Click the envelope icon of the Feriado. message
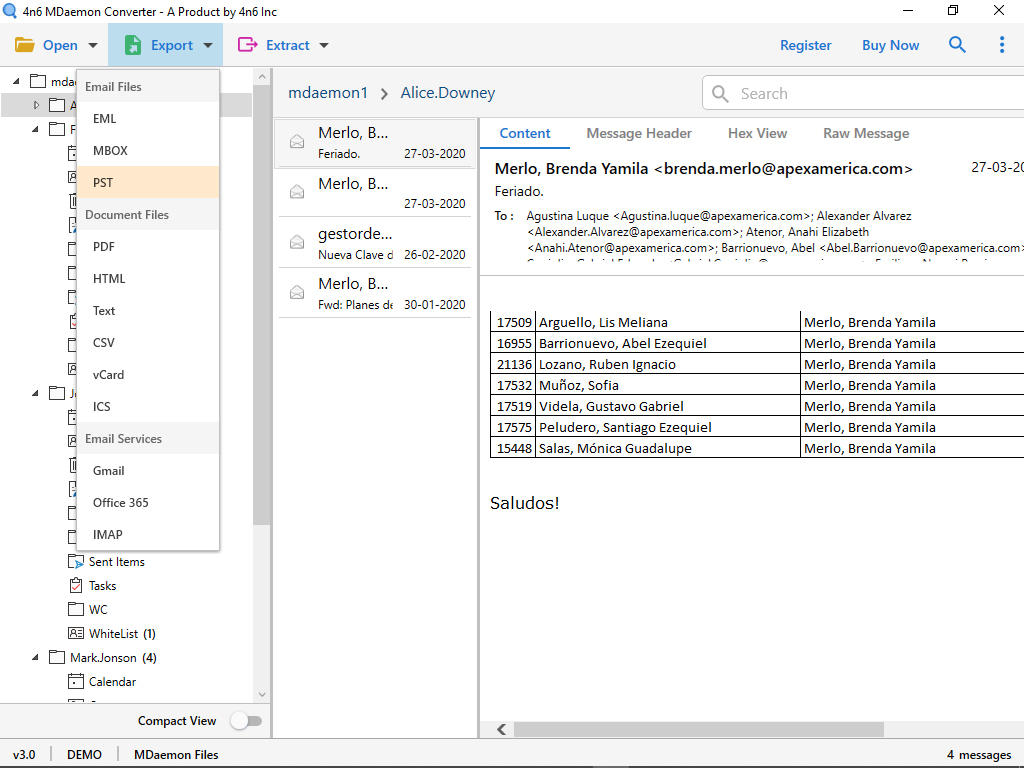This screenshot has width=1024, height=768. [297, 142]
